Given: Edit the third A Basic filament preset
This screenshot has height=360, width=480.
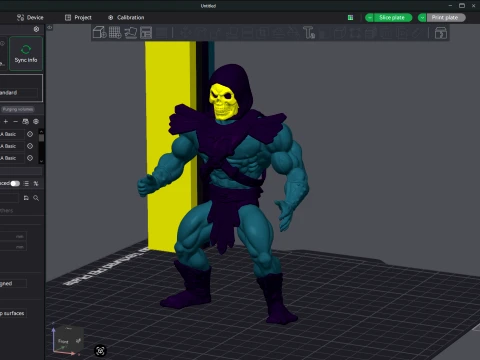Looking at the screenshot, I should tap(30, 158).
